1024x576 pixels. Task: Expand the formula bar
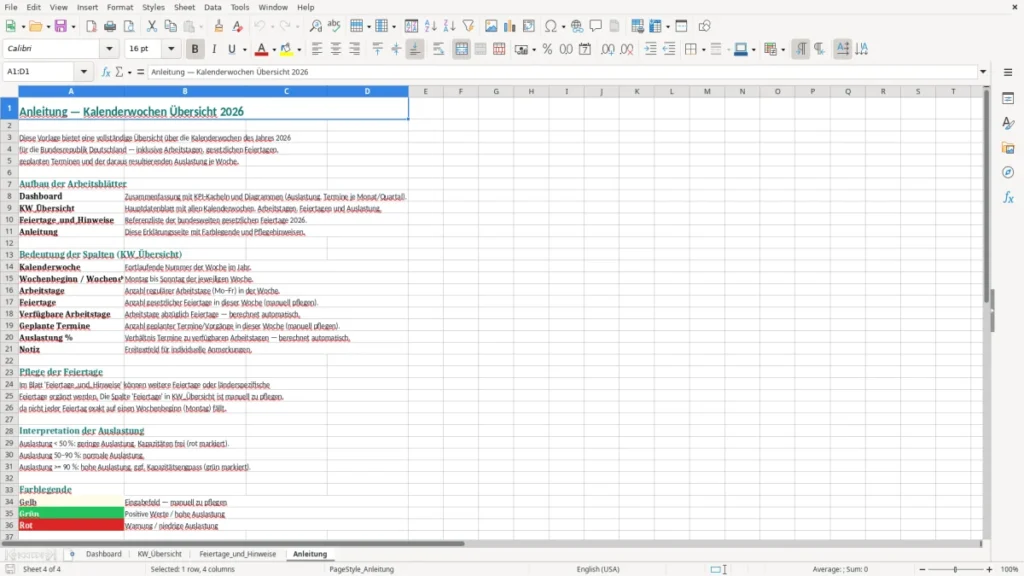(983, 72)
